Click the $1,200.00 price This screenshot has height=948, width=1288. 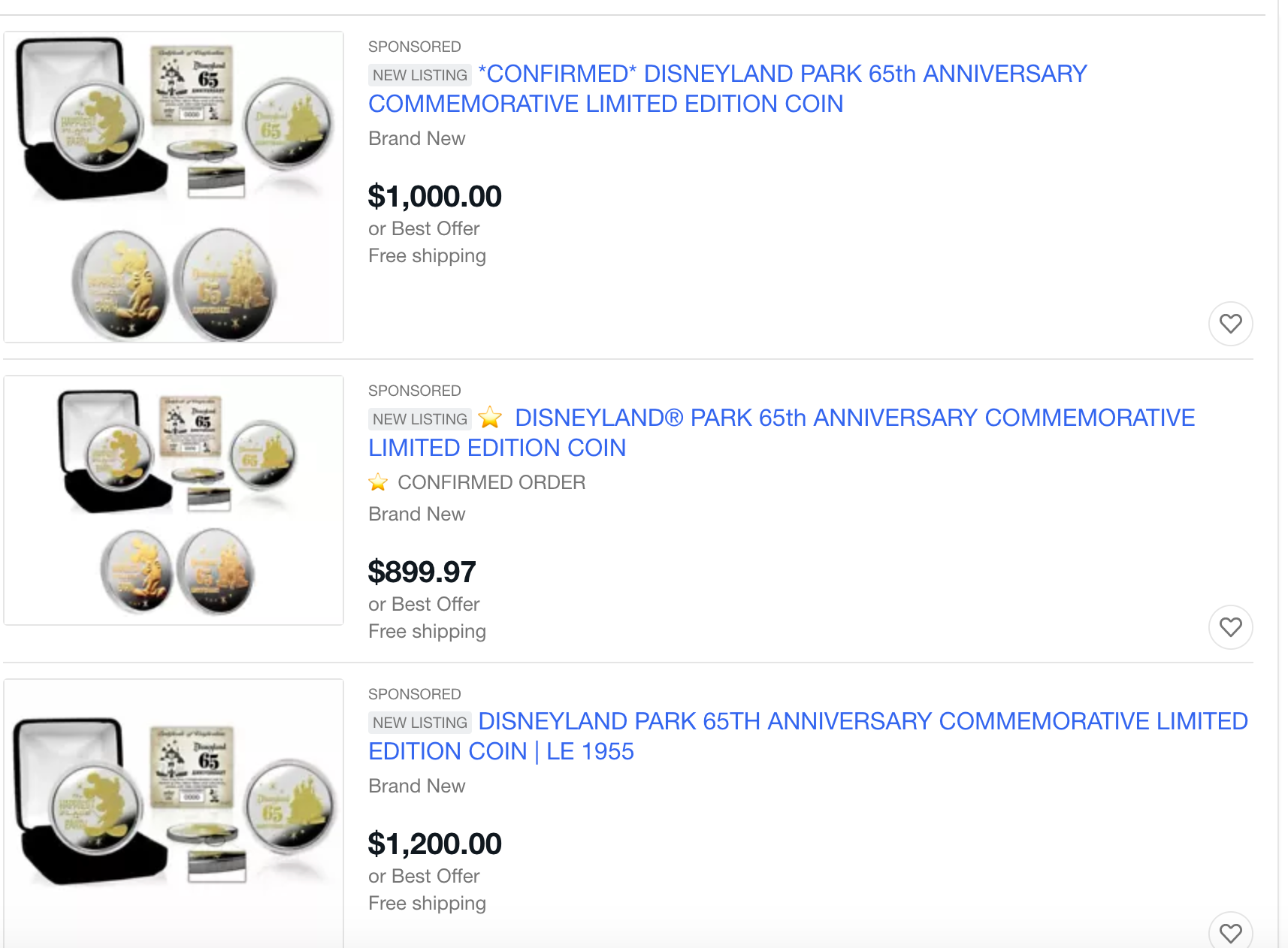(434, 844)
